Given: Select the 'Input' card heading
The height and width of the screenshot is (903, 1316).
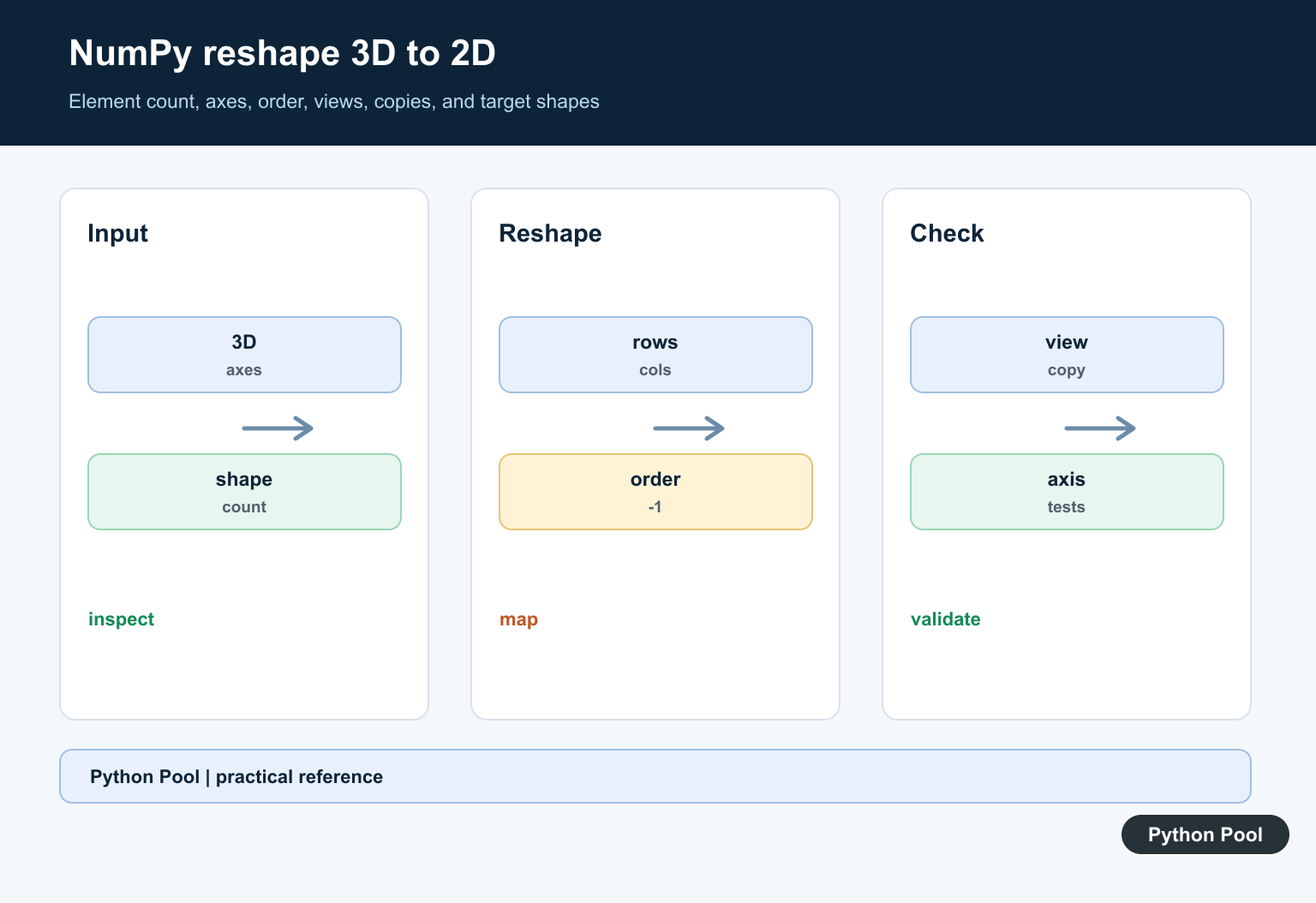Looking at the screenshot, I should 117,233.
